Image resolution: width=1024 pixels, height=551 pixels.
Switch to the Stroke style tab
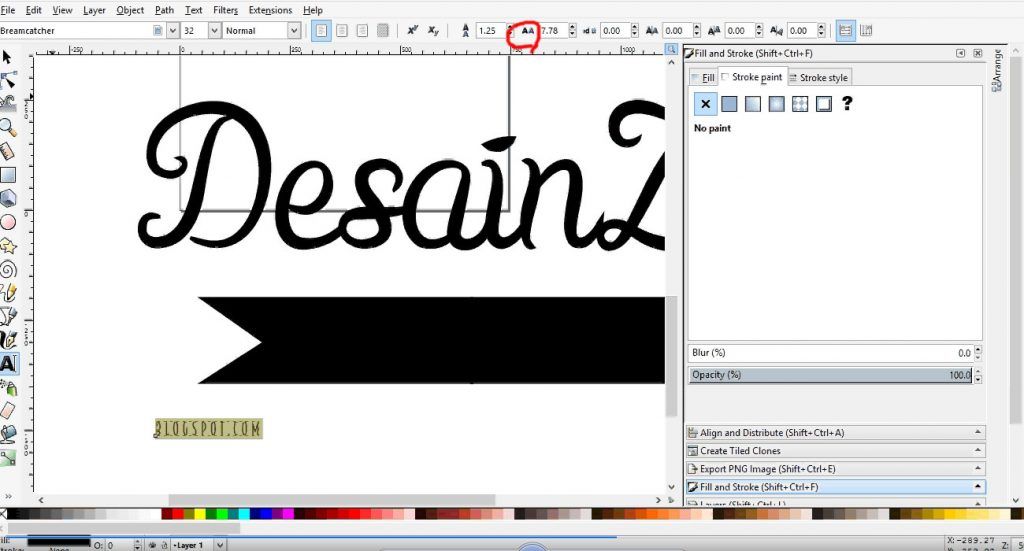pyautogui.click(x=818, y=77)
